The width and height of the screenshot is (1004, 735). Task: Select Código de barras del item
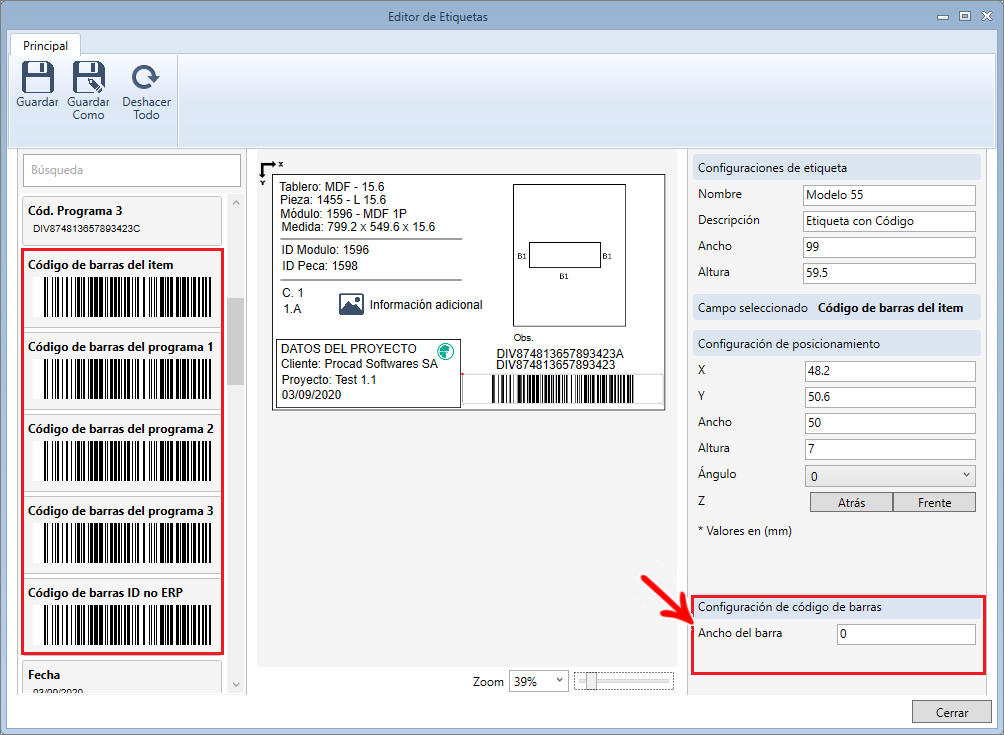122,290
